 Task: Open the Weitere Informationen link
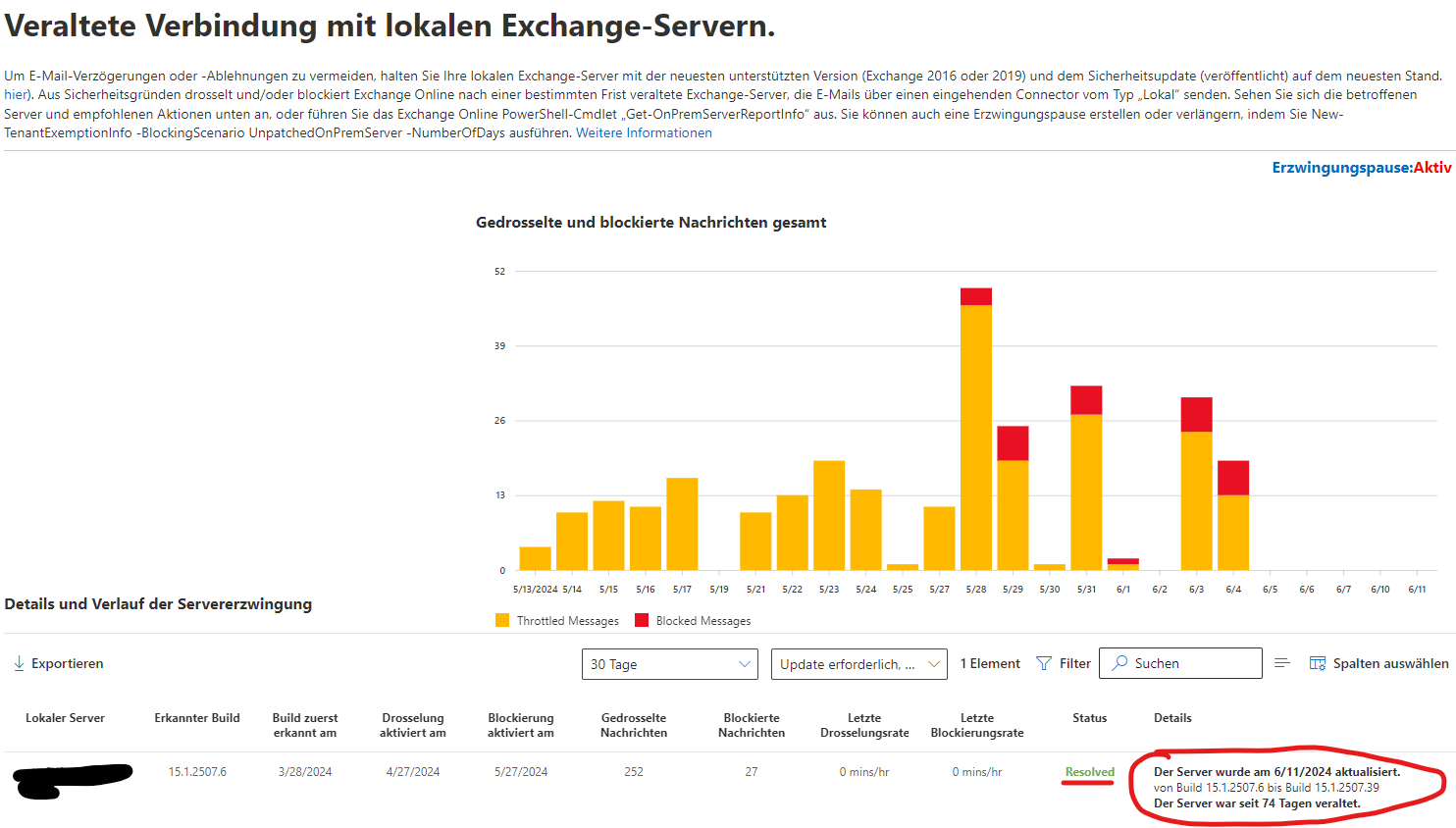[644, 132]
